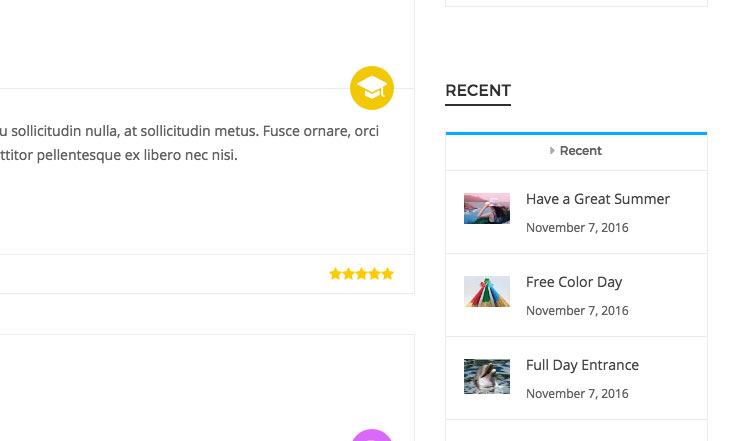
Task: Open the dolphin thumbnail image
Action: (487, 376)
